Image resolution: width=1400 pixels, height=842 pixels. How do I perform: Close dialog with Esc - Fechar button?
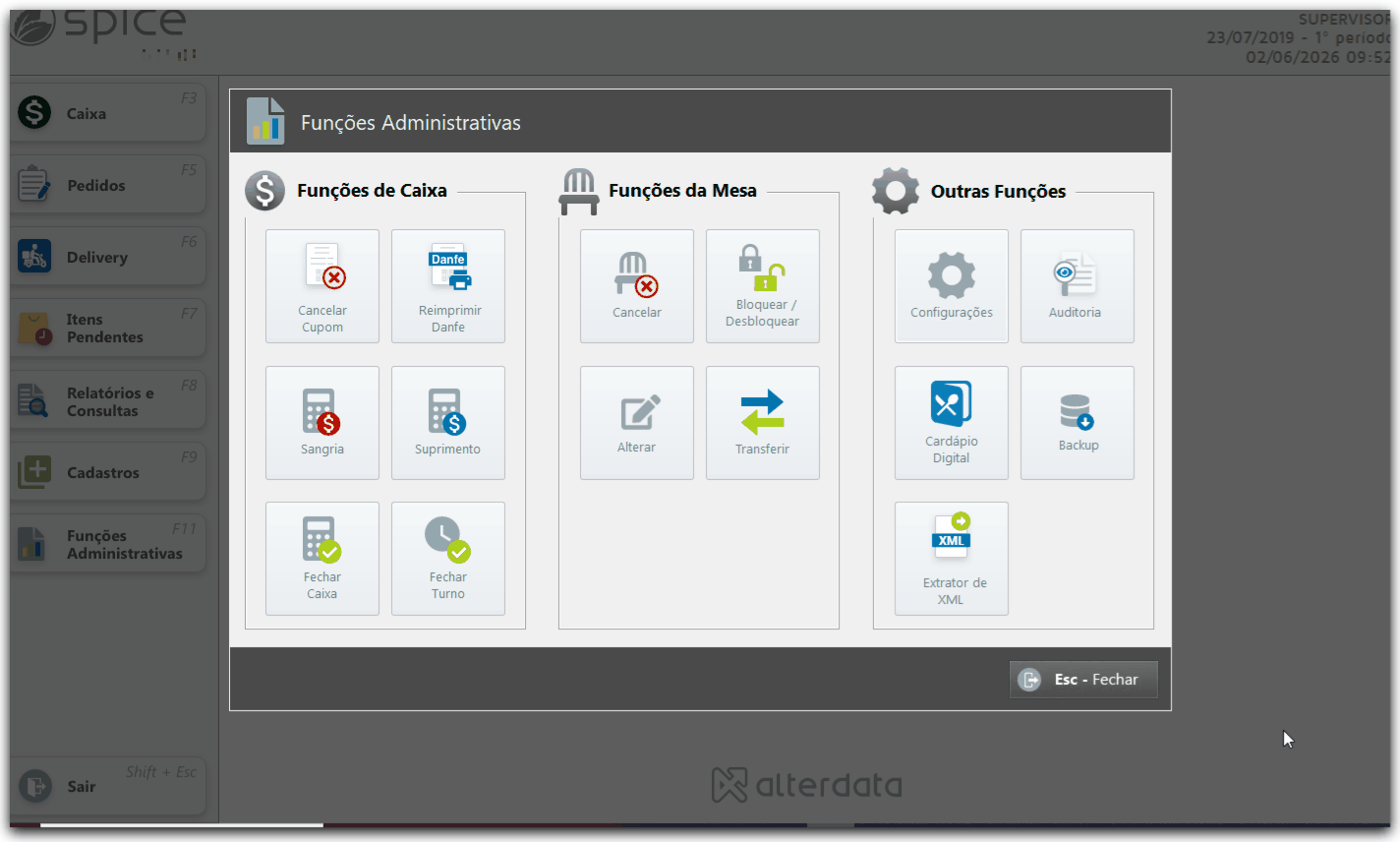tap(1083, 680)
